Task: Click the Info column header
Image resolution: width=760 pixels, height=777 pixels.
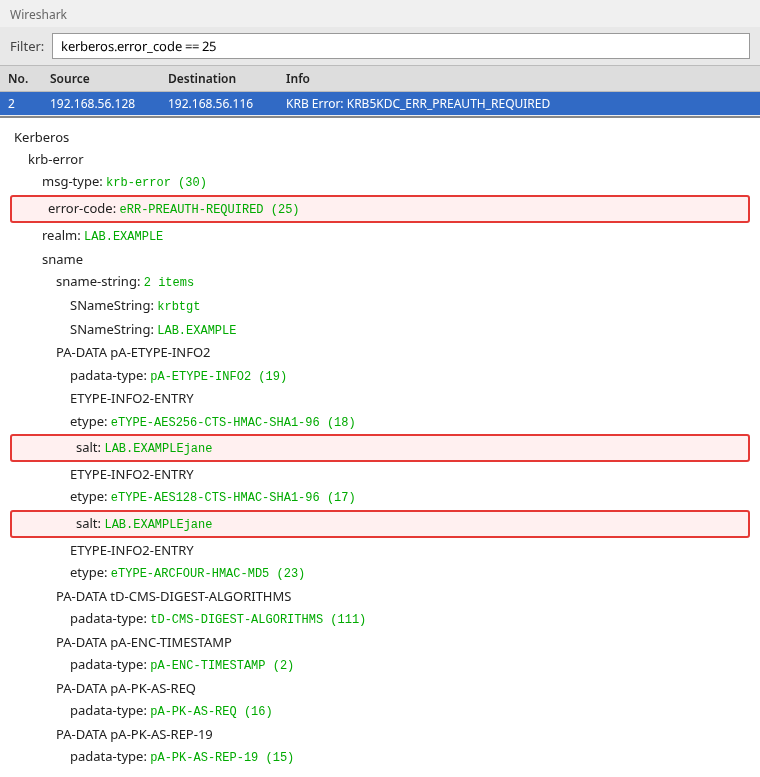Action: pos(297,79)
